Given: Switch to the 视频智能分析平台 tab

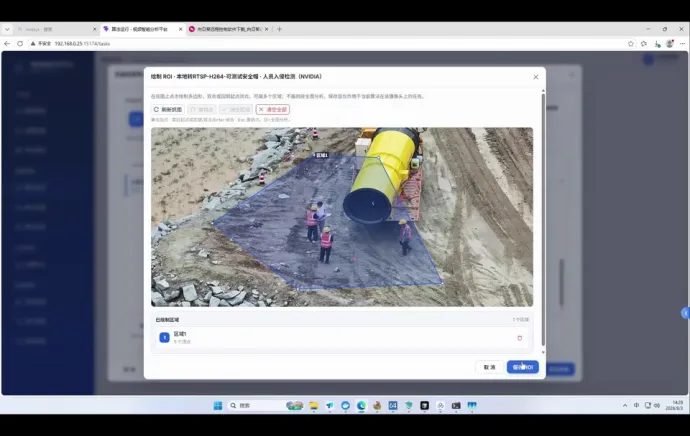Looking at the screenshot, I should point(142,29).
